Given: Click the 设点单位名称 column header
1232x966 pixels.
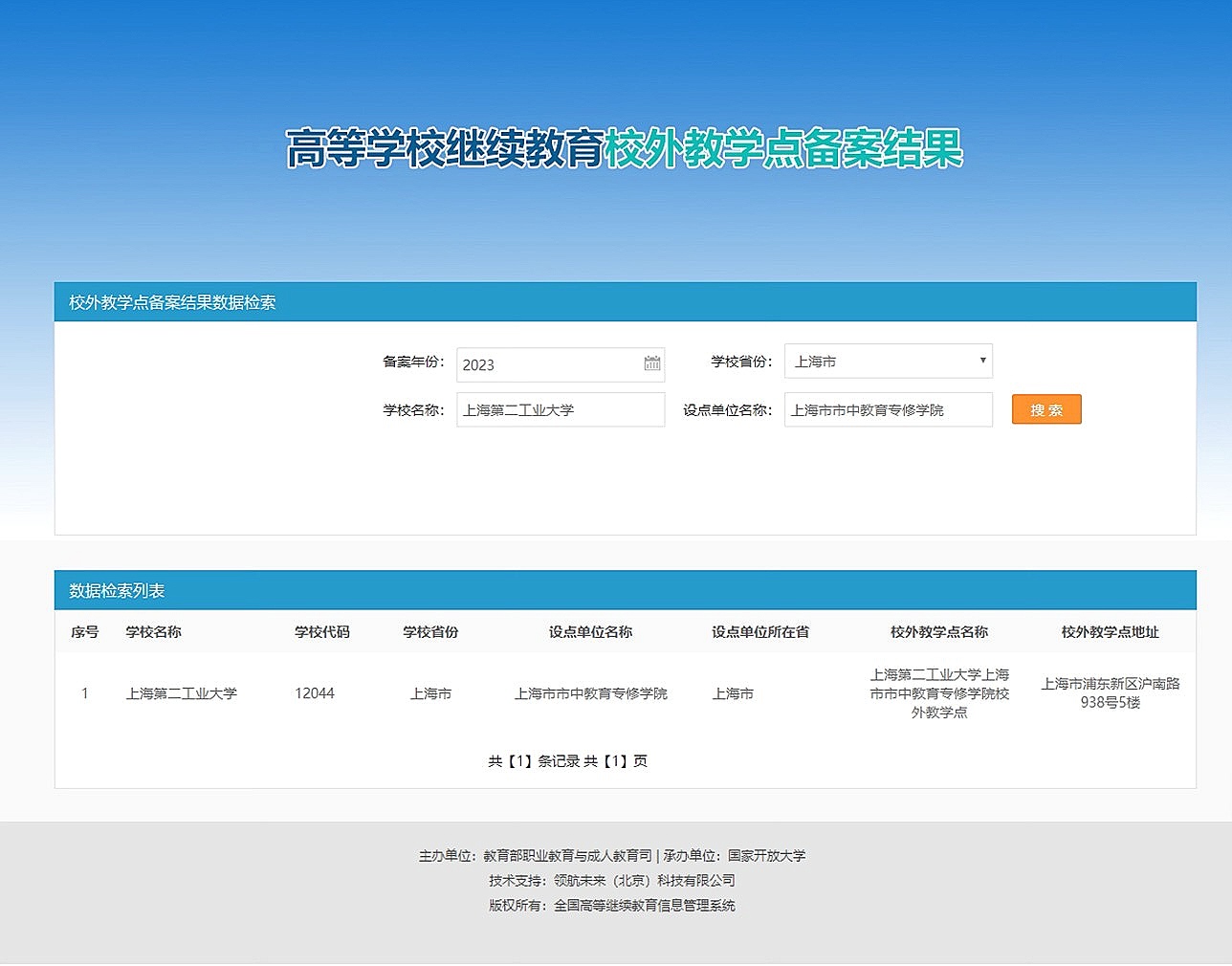Looking at the screenshot, I should 590,632.
